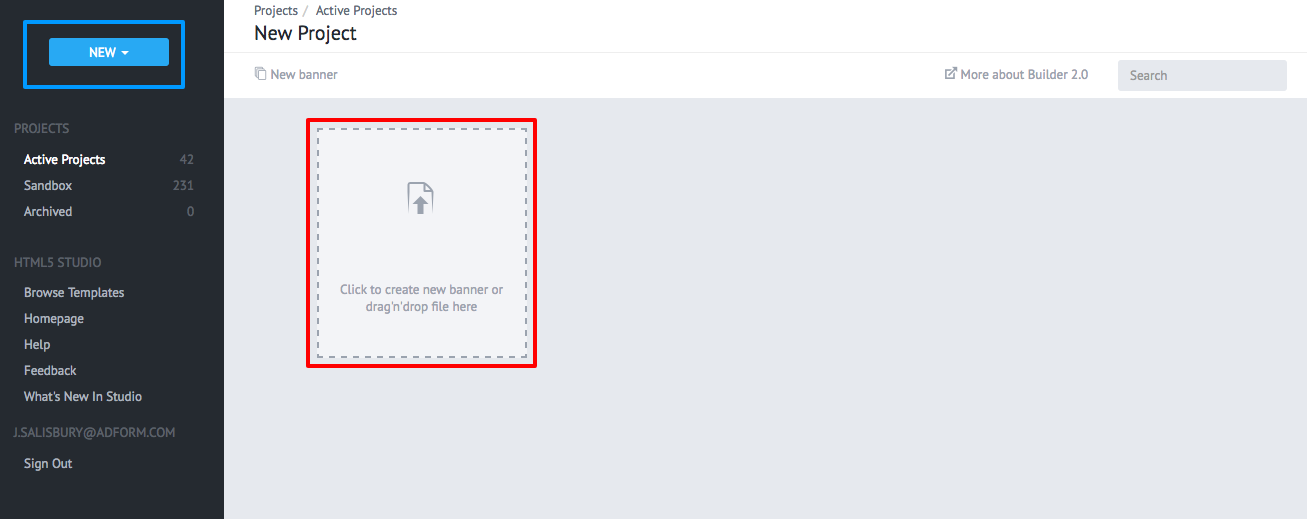Click the caret arrow on NEW button
1307x519 pixels.
coord(125,53)
